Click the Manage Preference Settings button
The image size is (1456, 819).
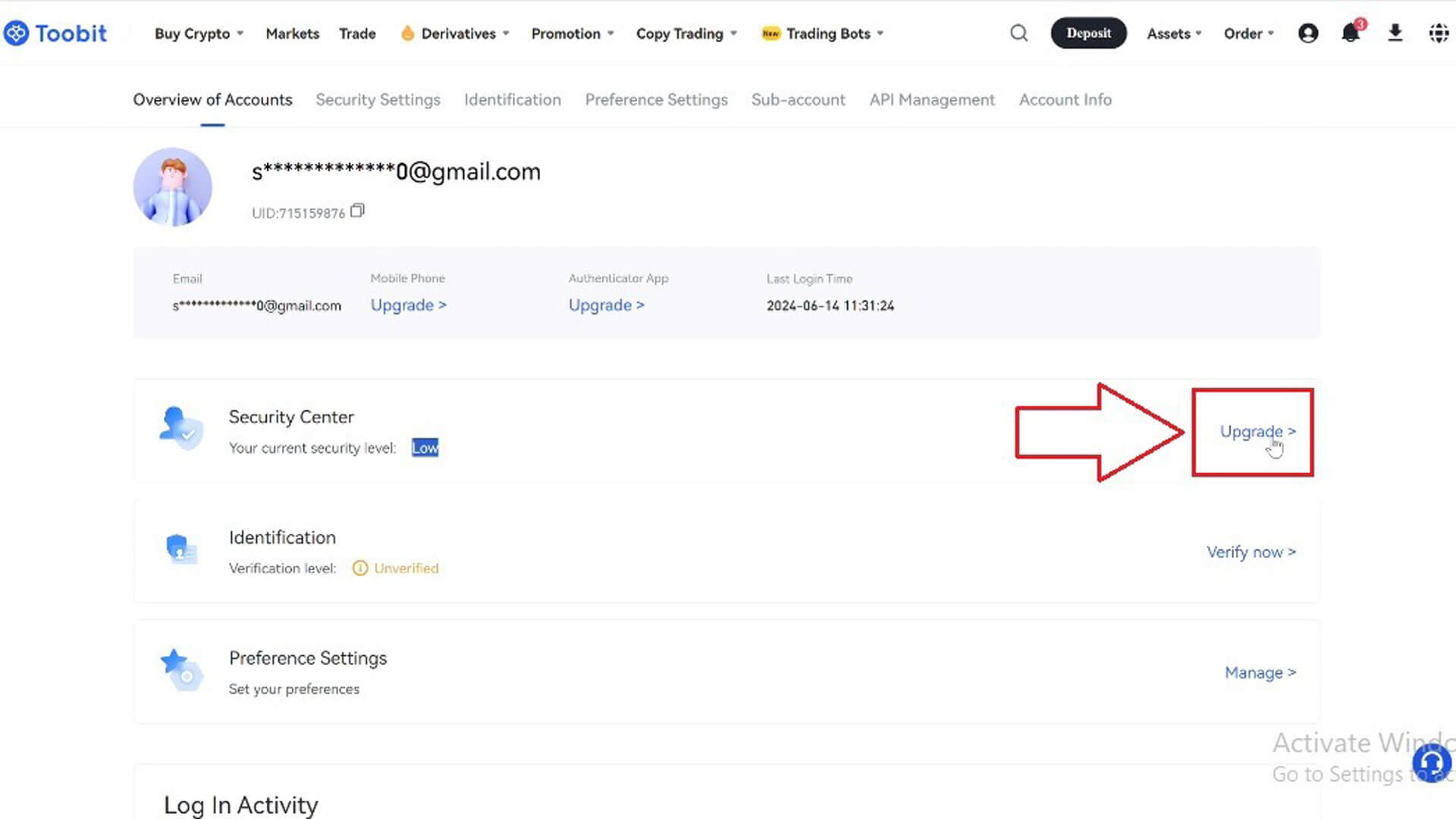point(1260,672)
